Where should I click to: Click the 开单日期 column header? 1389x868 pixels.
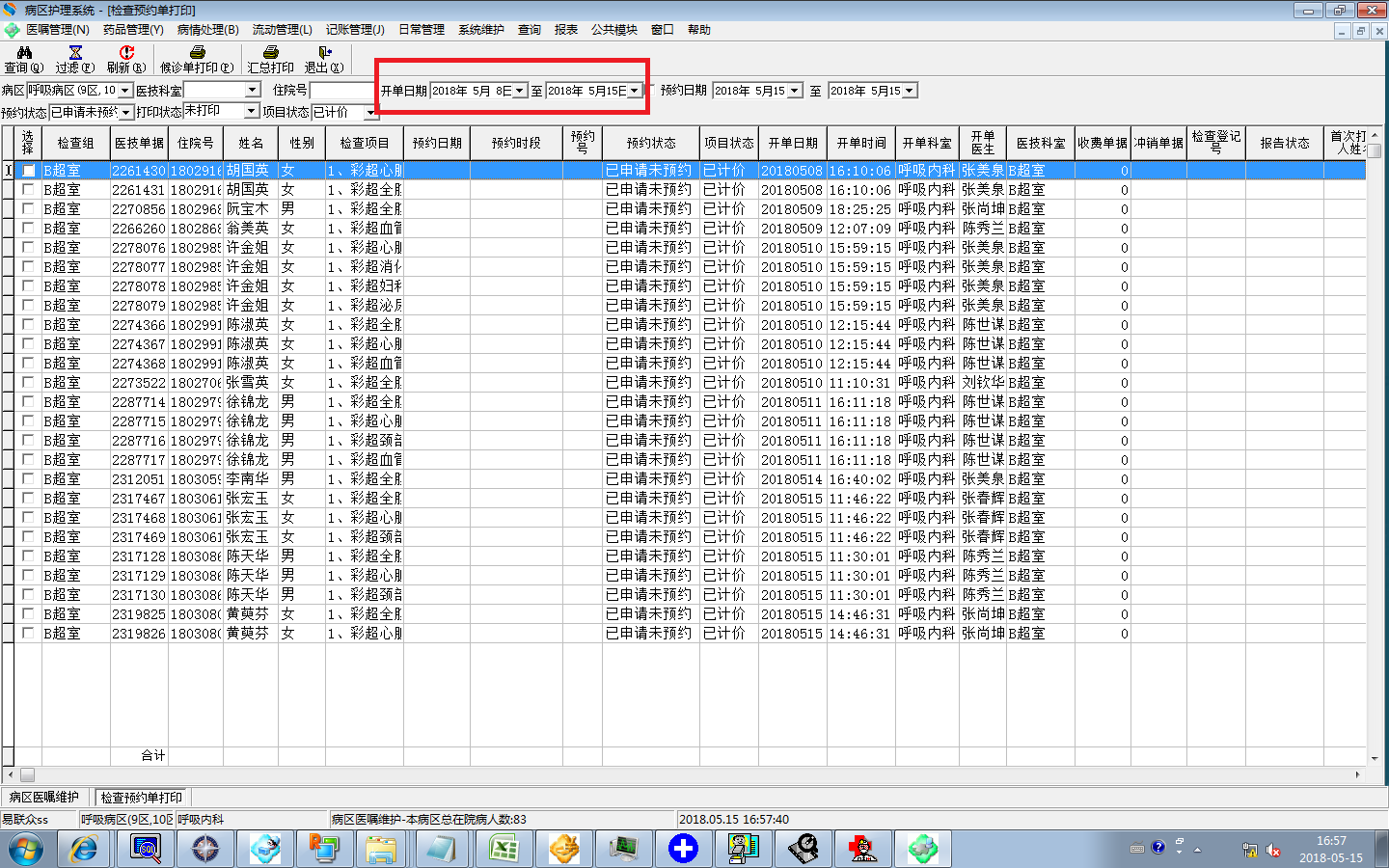click(x=793, y=143)
